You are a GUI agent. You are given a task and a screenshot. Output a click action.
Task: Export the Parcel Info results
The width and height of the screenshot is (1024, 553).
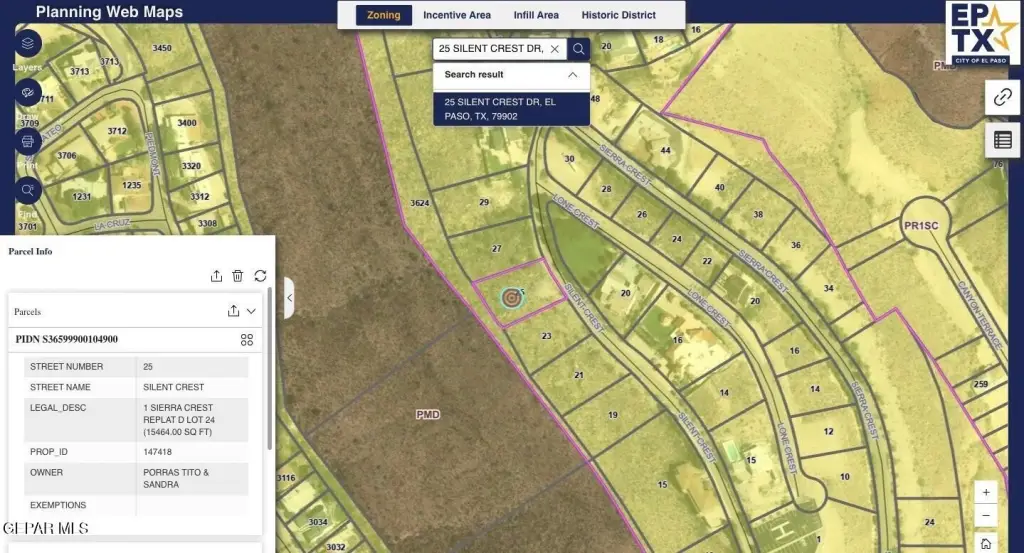(x=216, y=276)
